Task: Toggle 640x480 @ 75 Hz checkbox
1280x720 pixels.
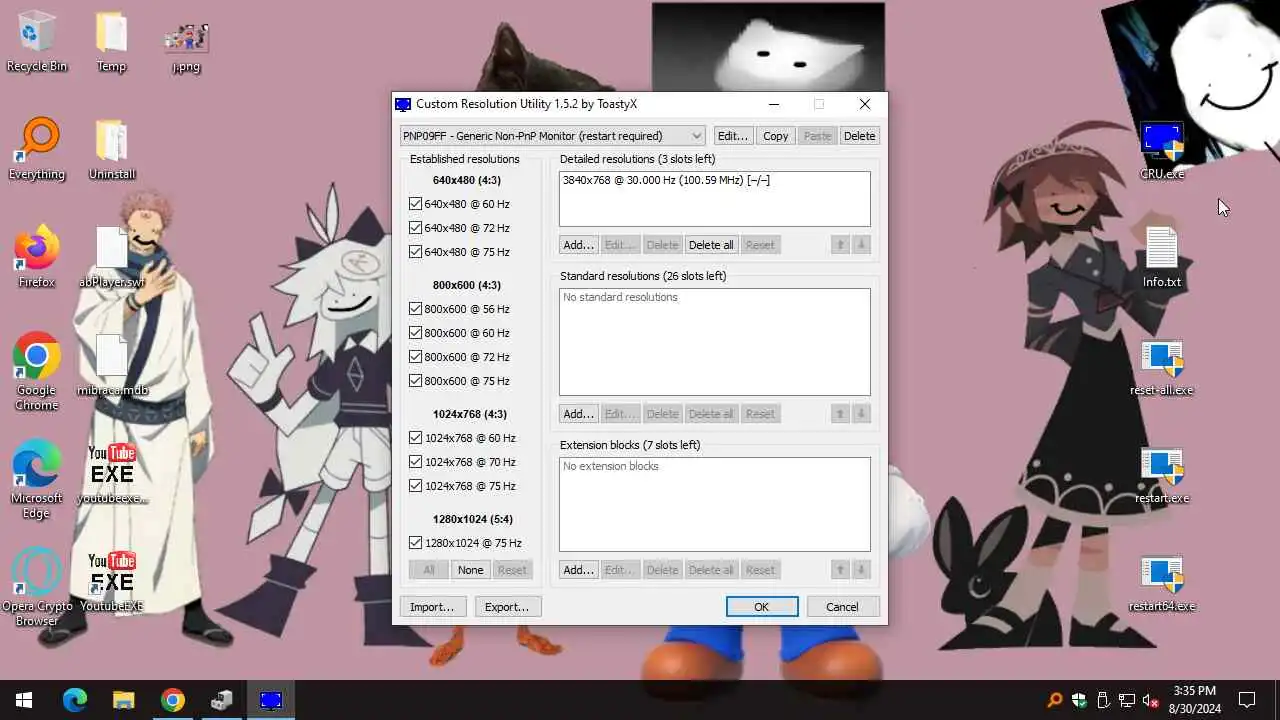Action: [x=415, y=252]
